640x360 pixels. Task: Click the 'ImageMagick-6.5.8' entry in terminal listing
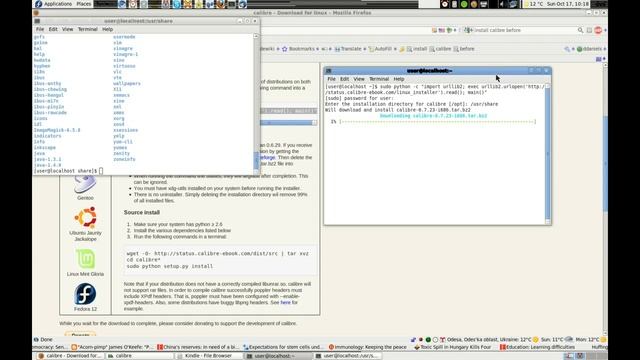coord(57,130)
